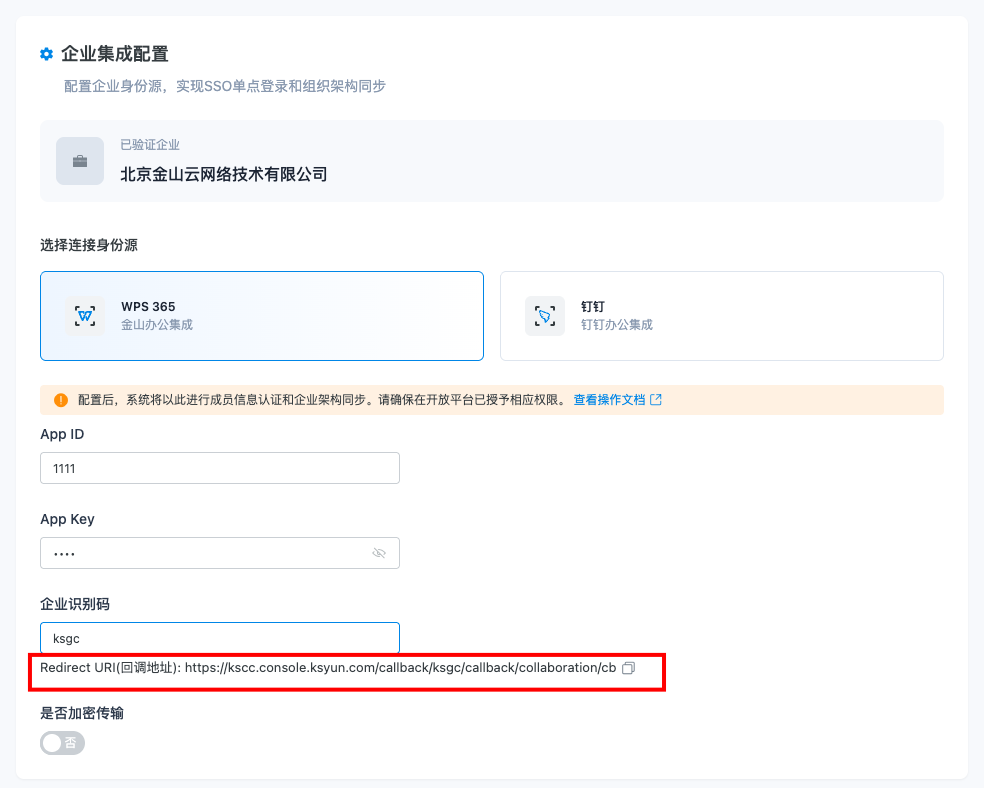984x788 pixels.
Task: Select 钉钉 identity source card
Action: [722, 316]
